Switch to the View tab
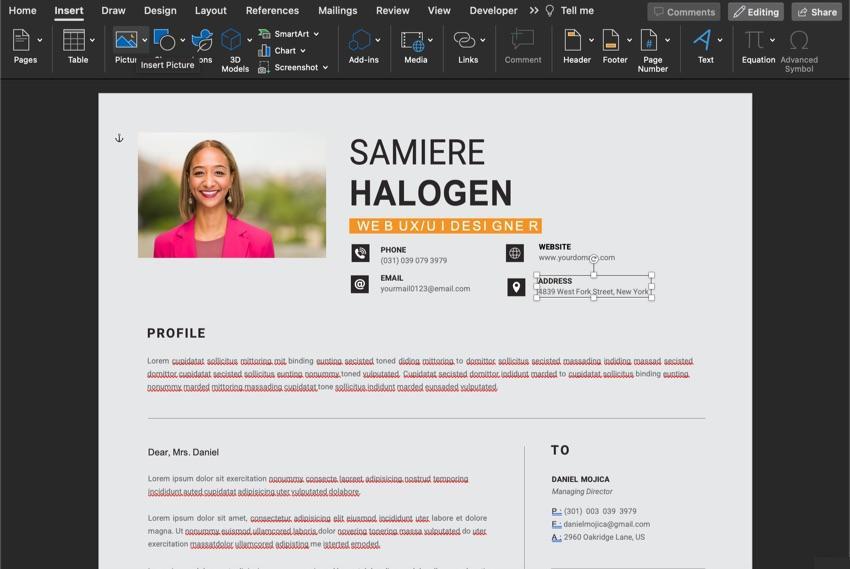The image size is (850, 569). point(439,10)
